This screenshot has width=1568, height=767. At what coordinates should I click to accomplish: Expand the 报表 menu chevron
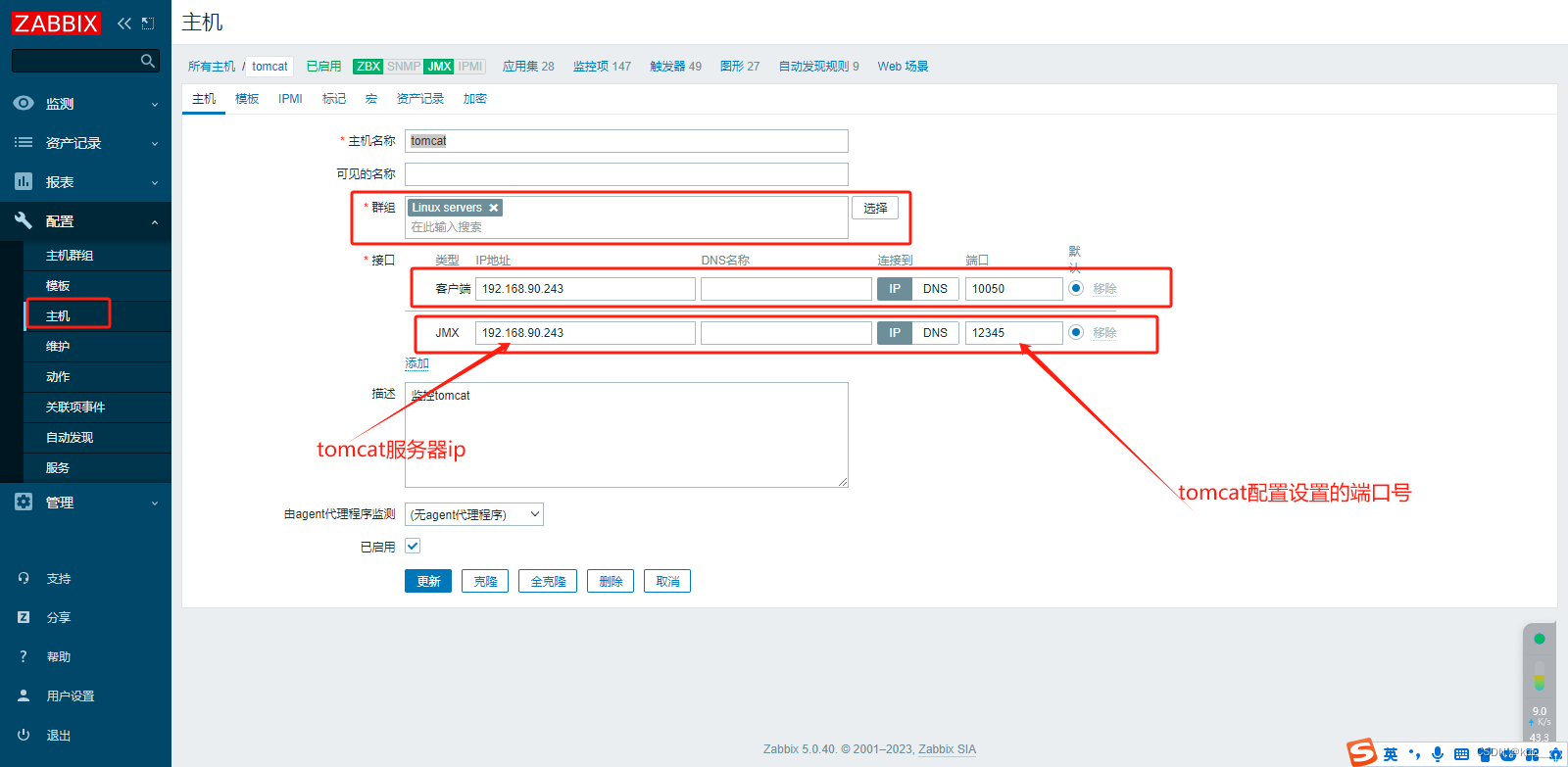click(155, 182)
